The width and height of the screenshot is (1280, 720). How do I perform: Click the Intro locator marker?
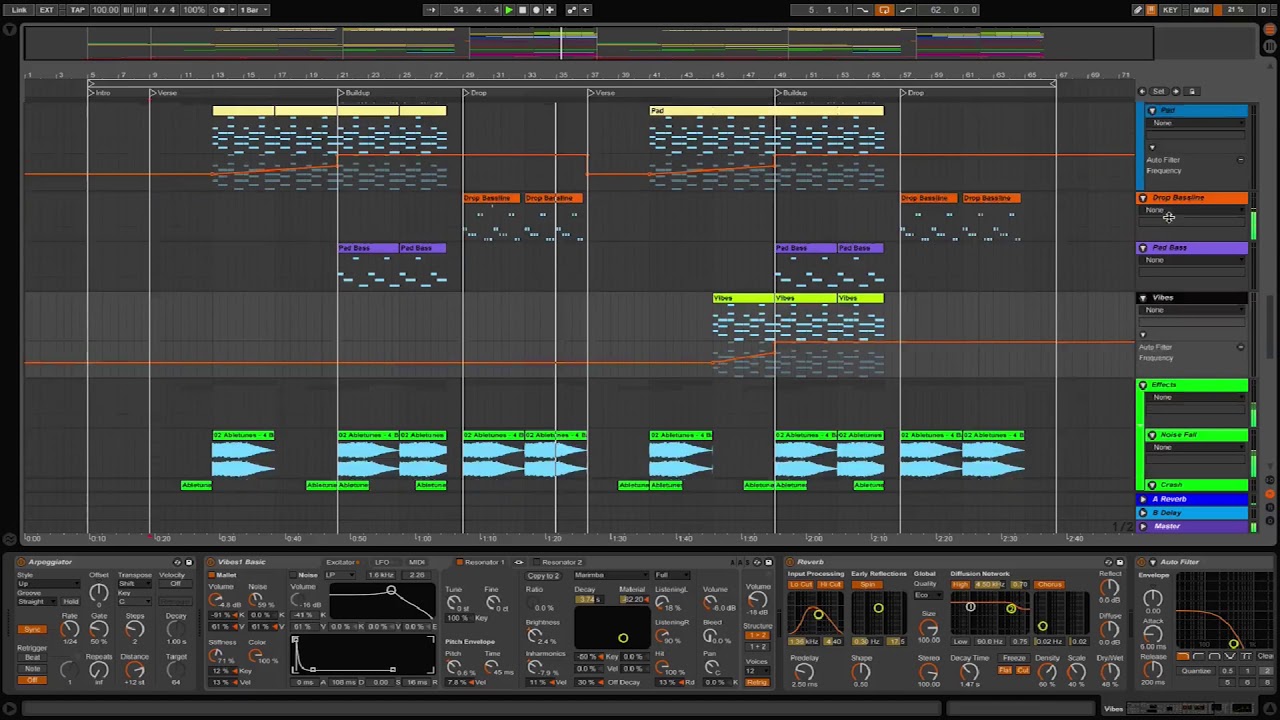click(x=100, y=93)
